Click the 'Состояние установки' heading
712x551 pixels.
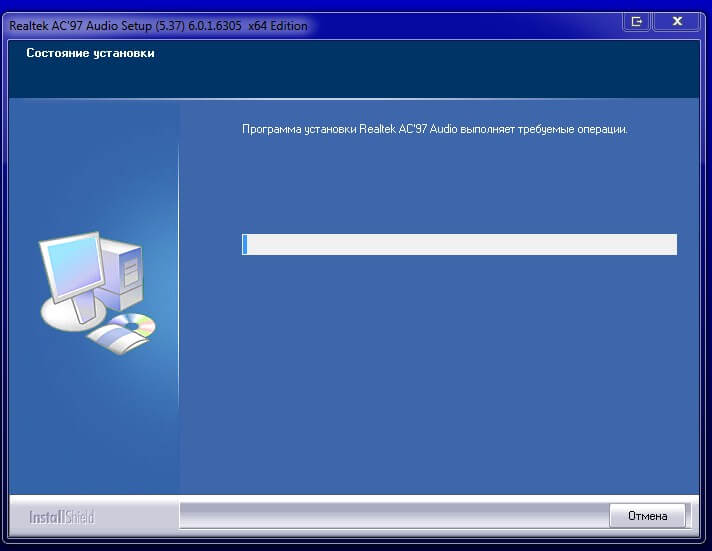(90, 53)
